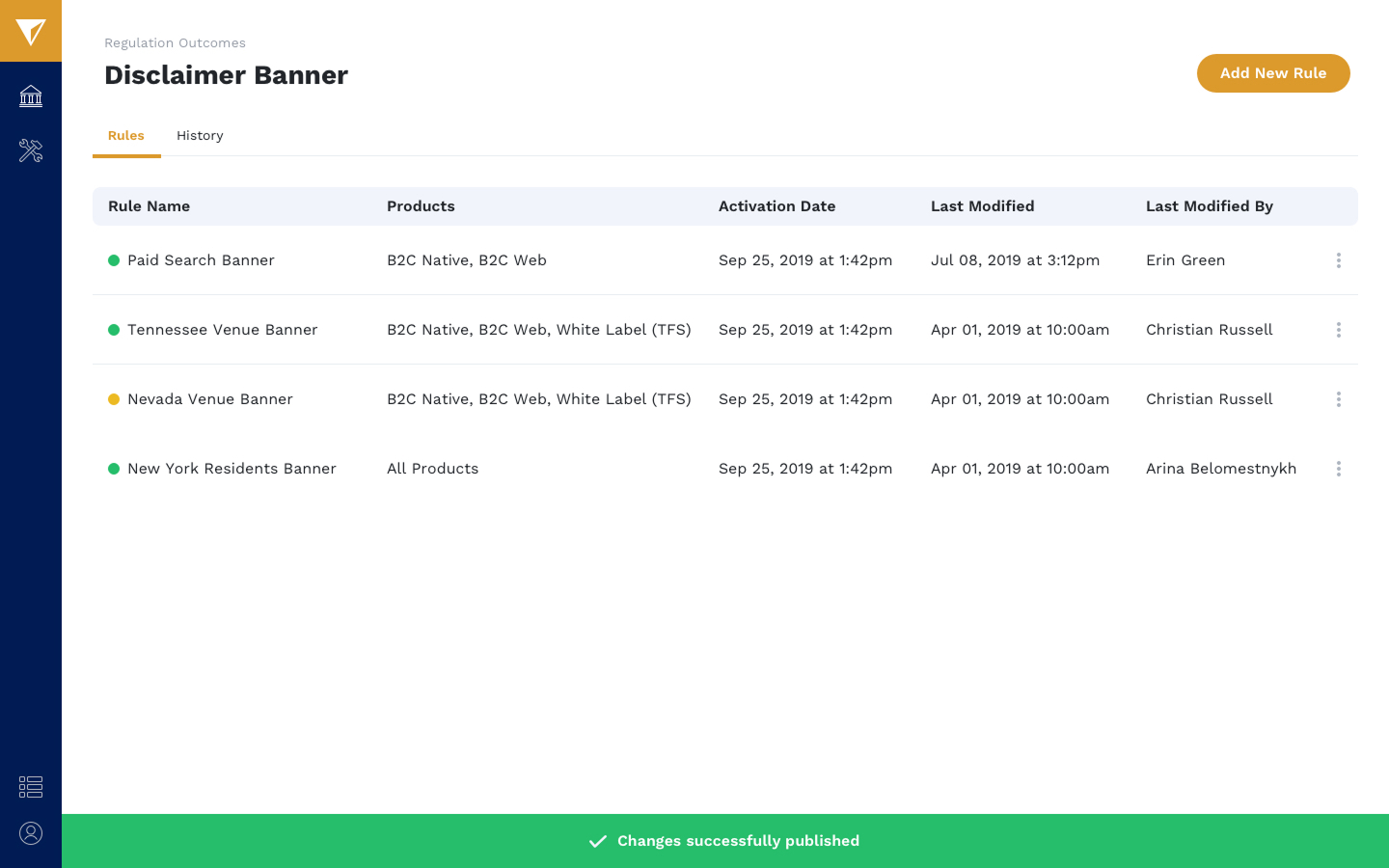Sort by Last Modified By column header

coord(1209,206)
